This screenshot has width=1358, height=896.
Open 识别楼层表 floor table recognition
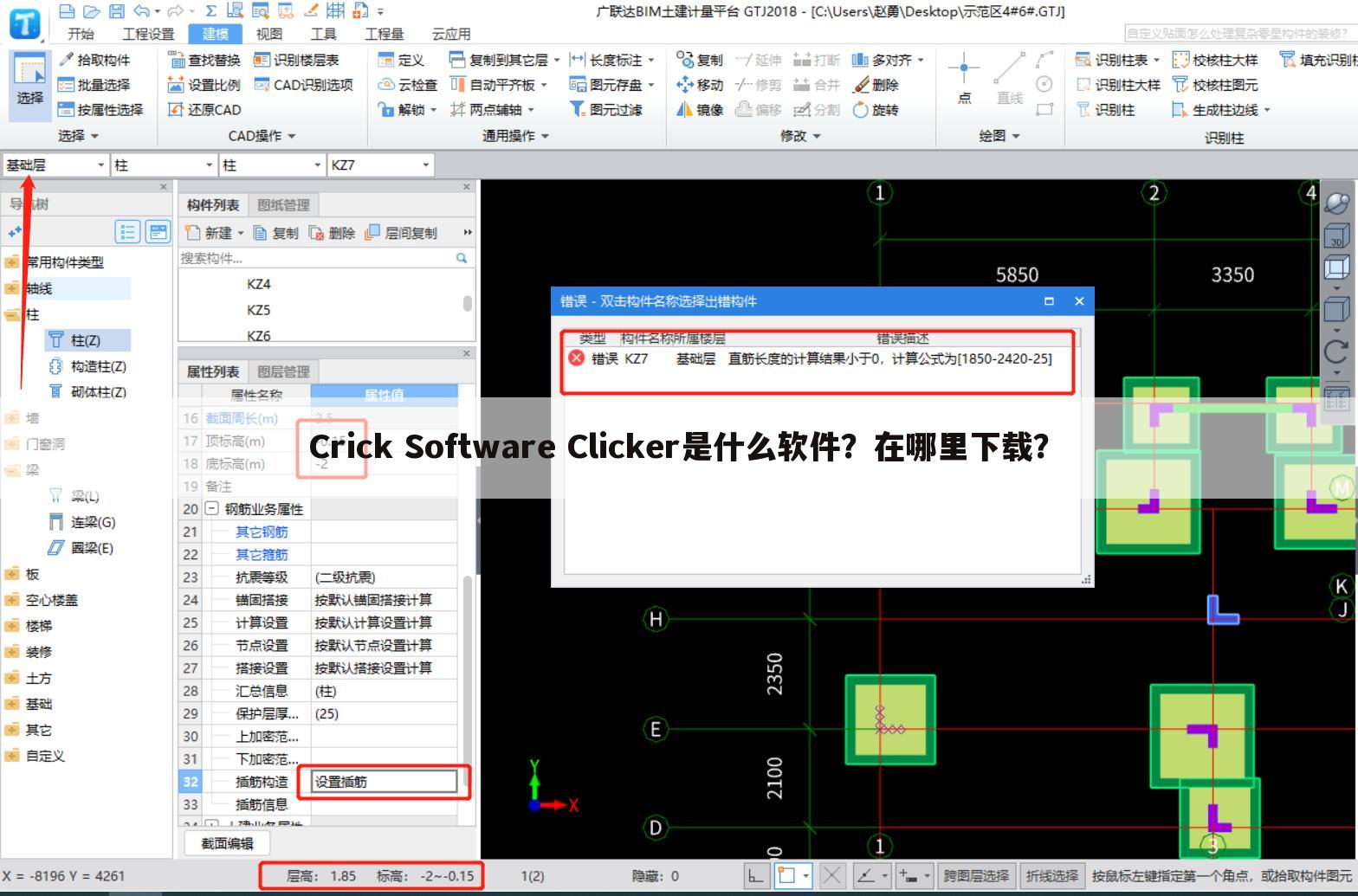click(x=296, y=60)
